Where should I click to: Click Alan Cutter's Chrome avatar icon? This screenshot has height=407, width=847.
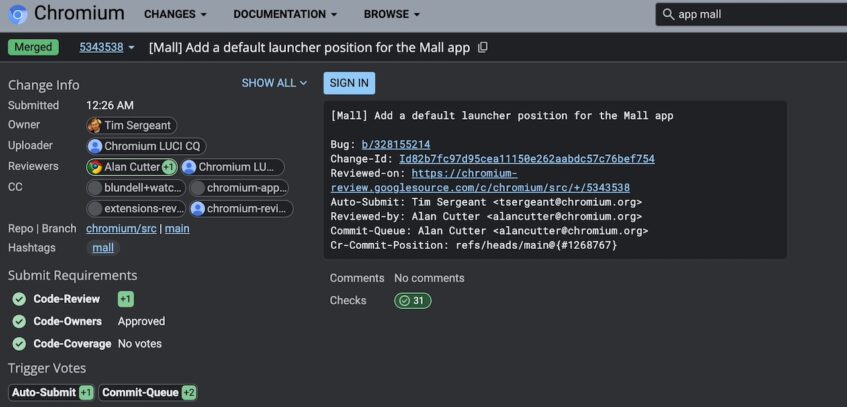pos(95,167)
